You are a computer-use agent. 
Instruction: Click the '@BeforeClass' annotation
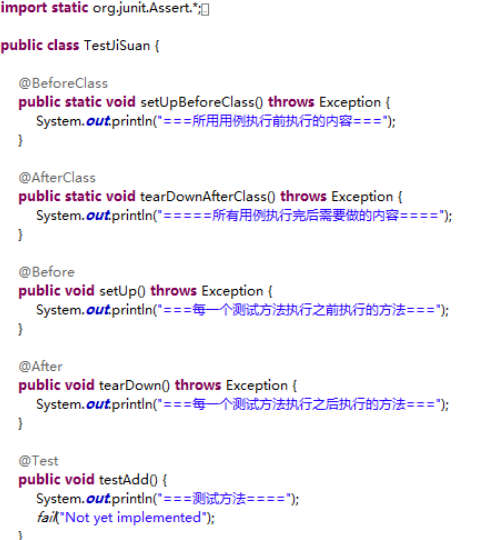63,83
